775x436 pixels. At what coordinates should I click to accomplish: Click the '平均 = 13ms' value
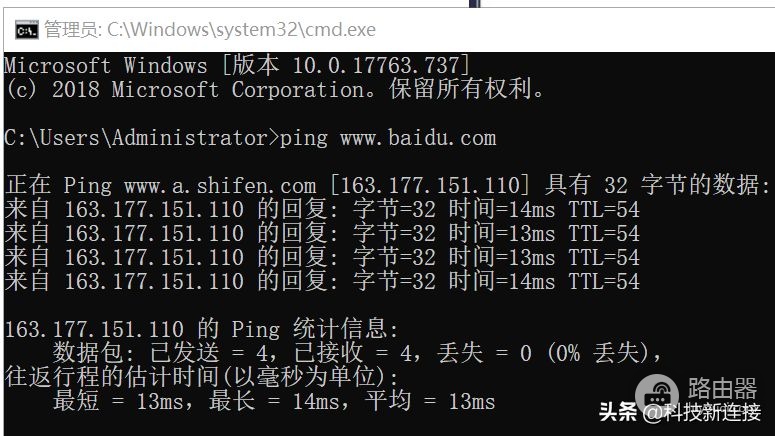[430, 401]
